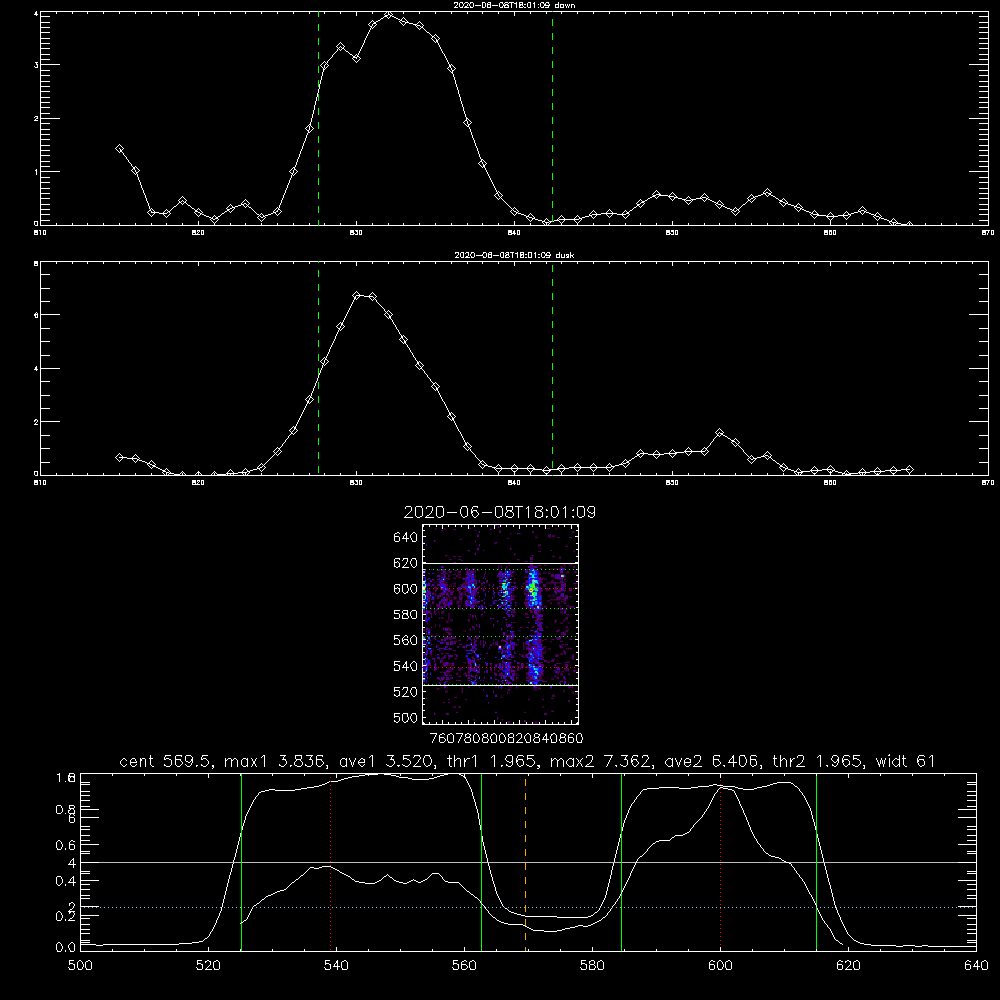
Task: Open the purple spectrogram image thumbnail
Action: click(501, 624)
